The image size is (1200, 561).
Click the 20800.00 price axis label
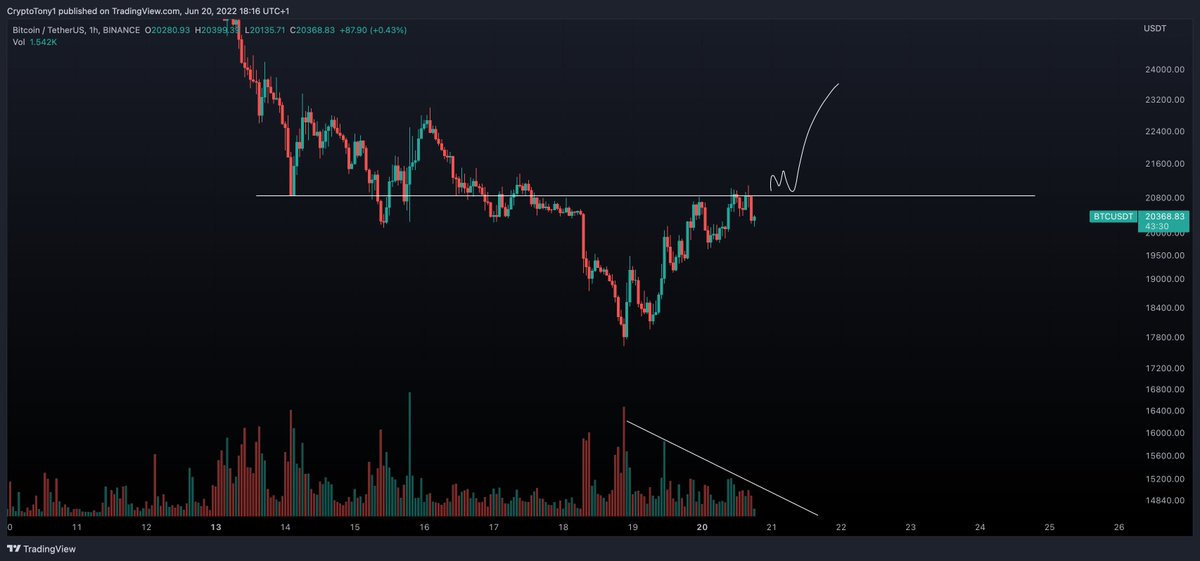1167,196
